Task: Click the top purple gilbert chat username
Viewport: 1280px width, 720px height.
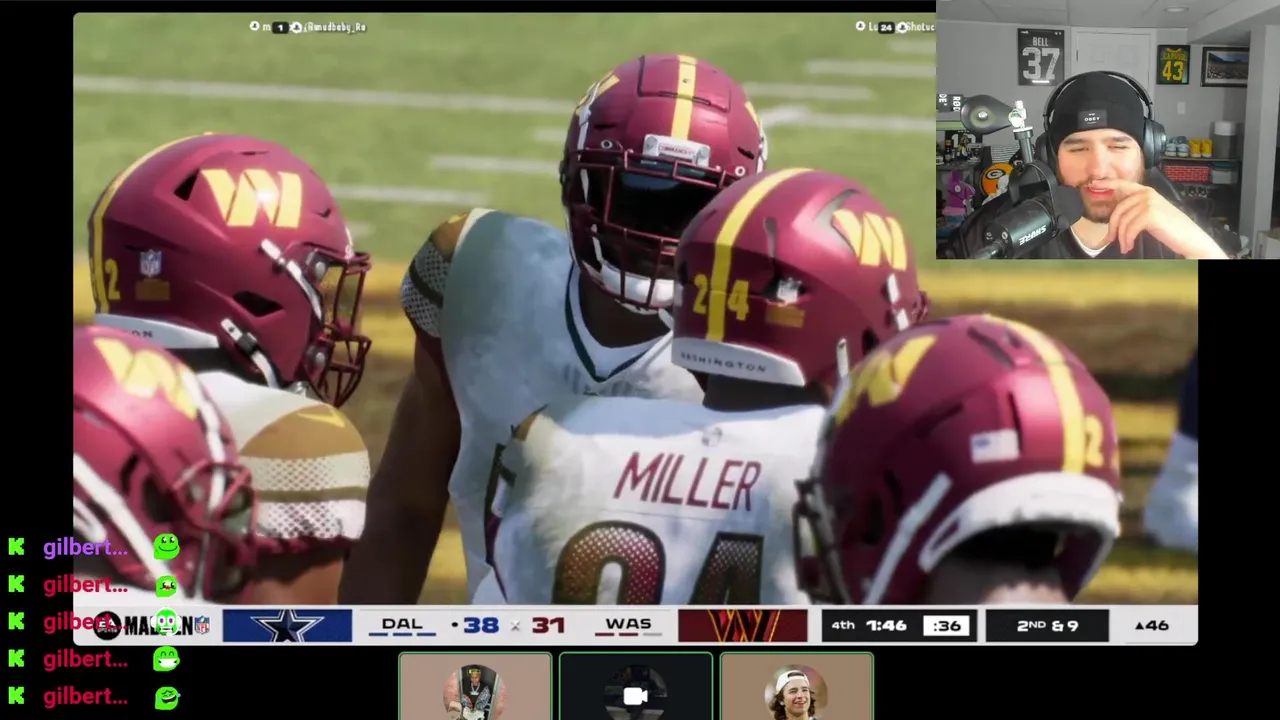Action: pos(85,547)
